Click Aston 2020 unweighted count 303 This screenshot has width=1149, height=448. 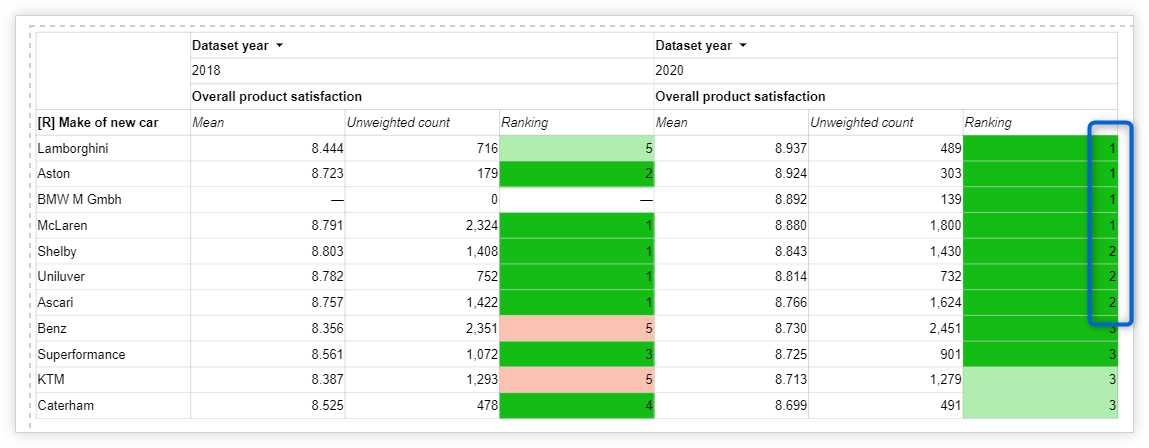[952, 175]
